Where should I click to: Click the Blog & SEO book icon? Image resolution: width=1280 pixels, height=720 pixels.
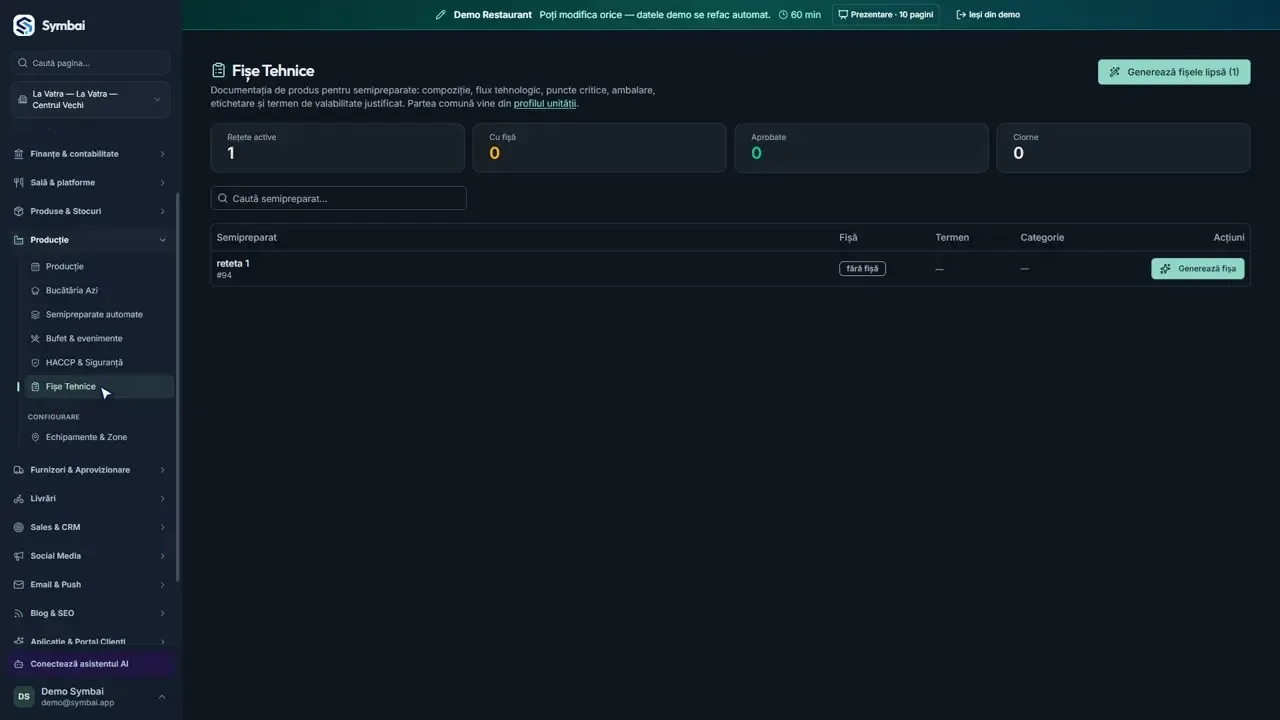pyautogui.click(x=19, y=613)
